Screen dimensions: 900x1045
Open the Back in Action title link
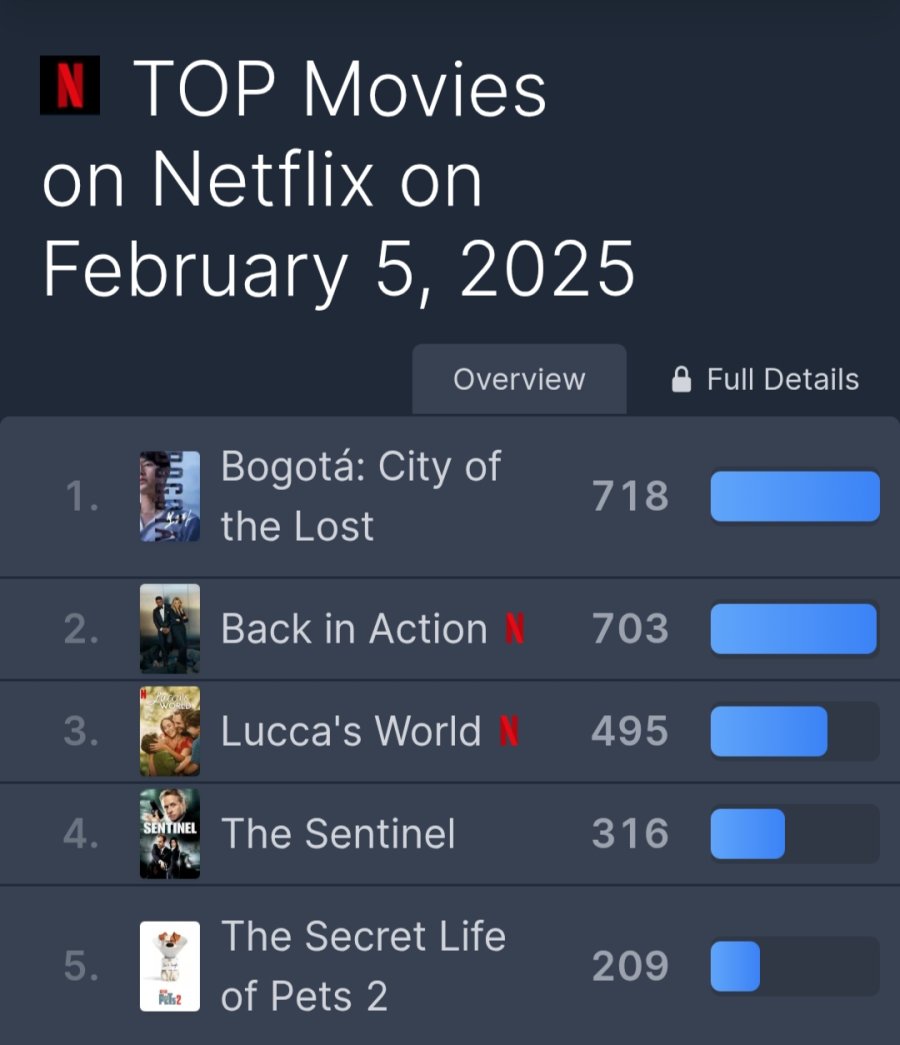click(x=354, y=628)
